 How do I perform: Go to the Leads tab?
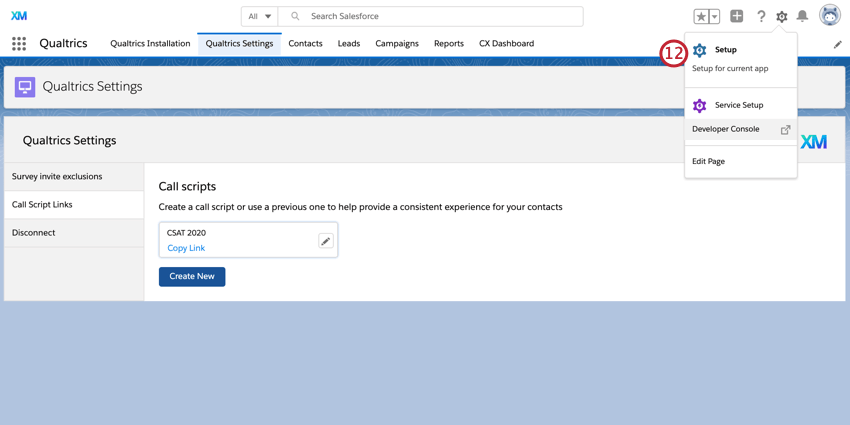tap(349, 43)
